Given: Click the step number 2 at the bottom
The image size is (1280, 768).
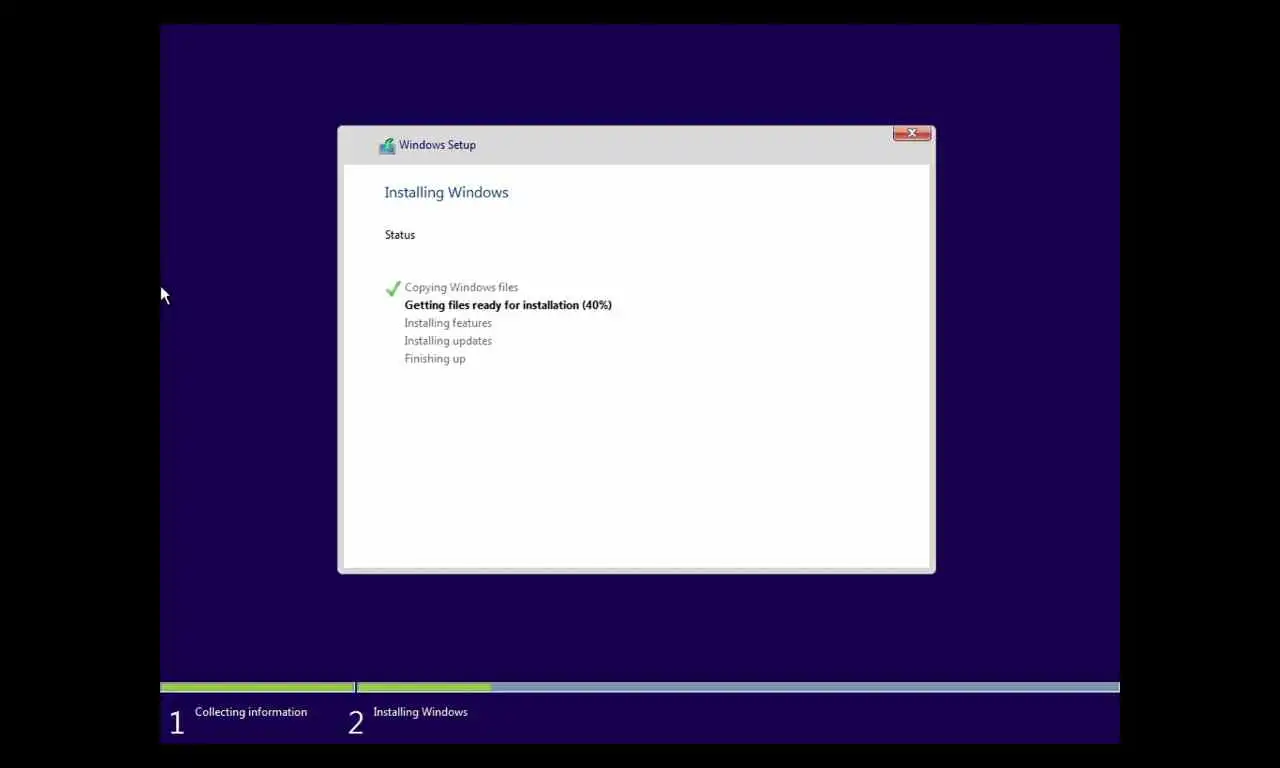Looking at the screenshot, I should point(356,723).
